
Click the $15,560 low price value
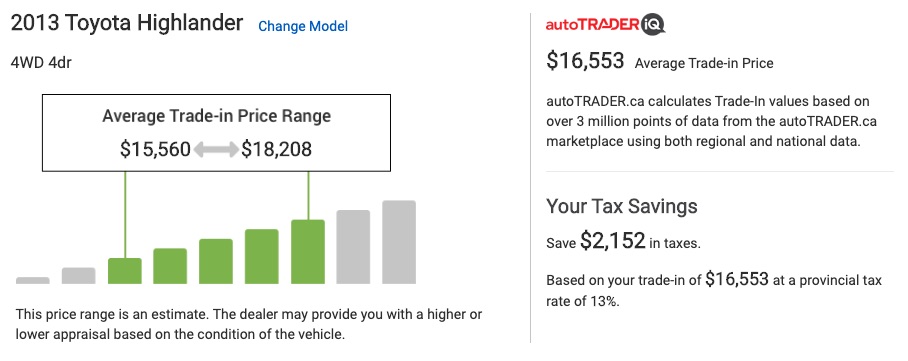pyautogui.click(x=155, y=149)
